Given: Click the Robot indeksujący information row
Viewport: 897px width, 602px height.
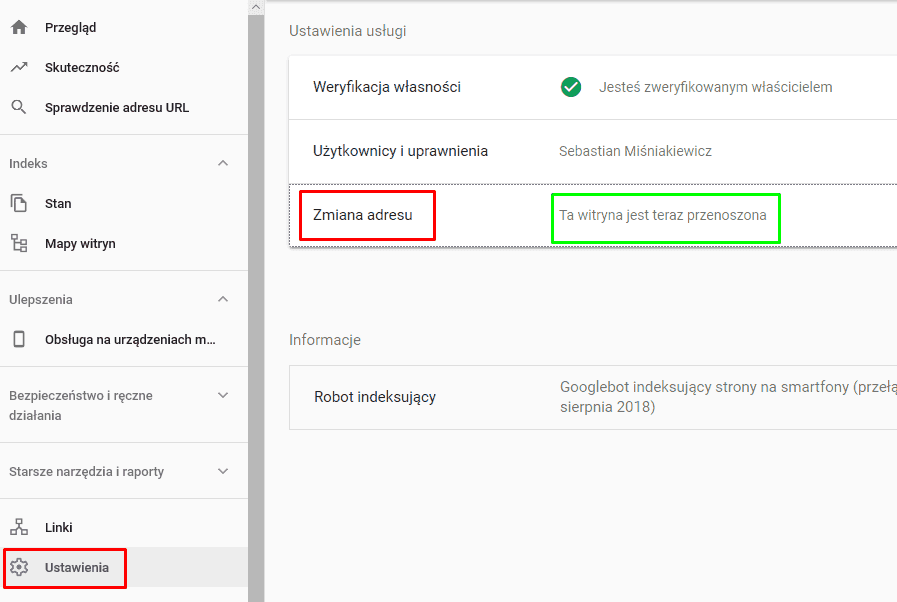Looking at the screenshot, I should pos(375,397).
